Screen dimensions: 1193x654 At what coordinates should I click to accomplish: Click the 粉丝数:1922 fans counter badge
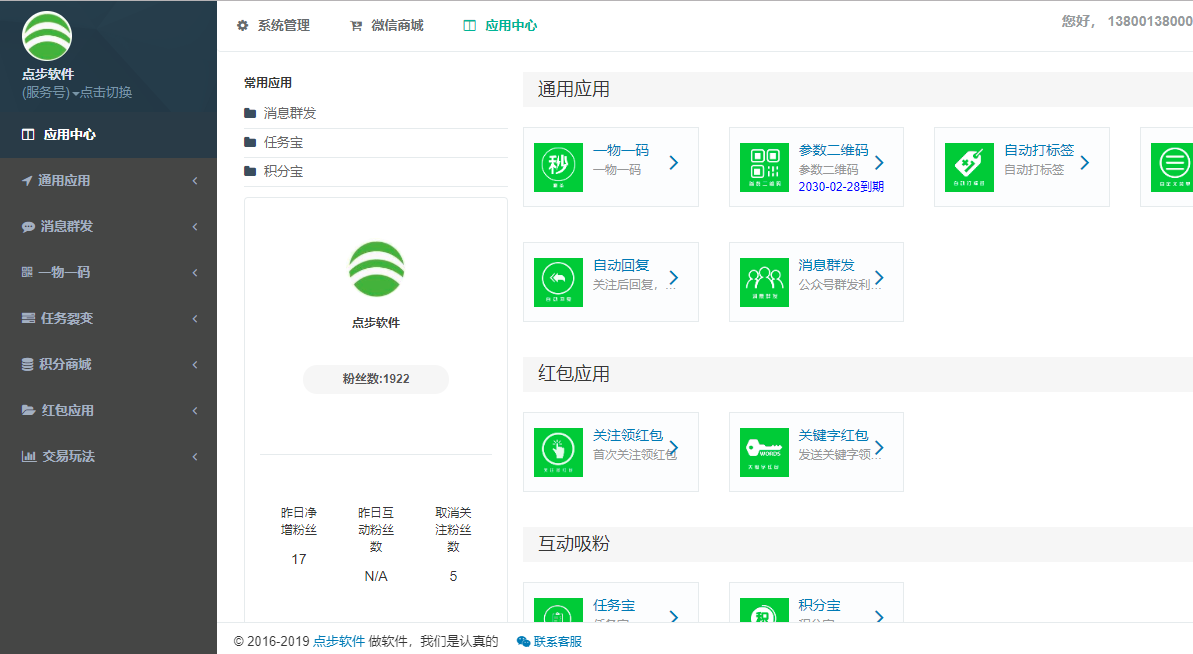(375, 379)
